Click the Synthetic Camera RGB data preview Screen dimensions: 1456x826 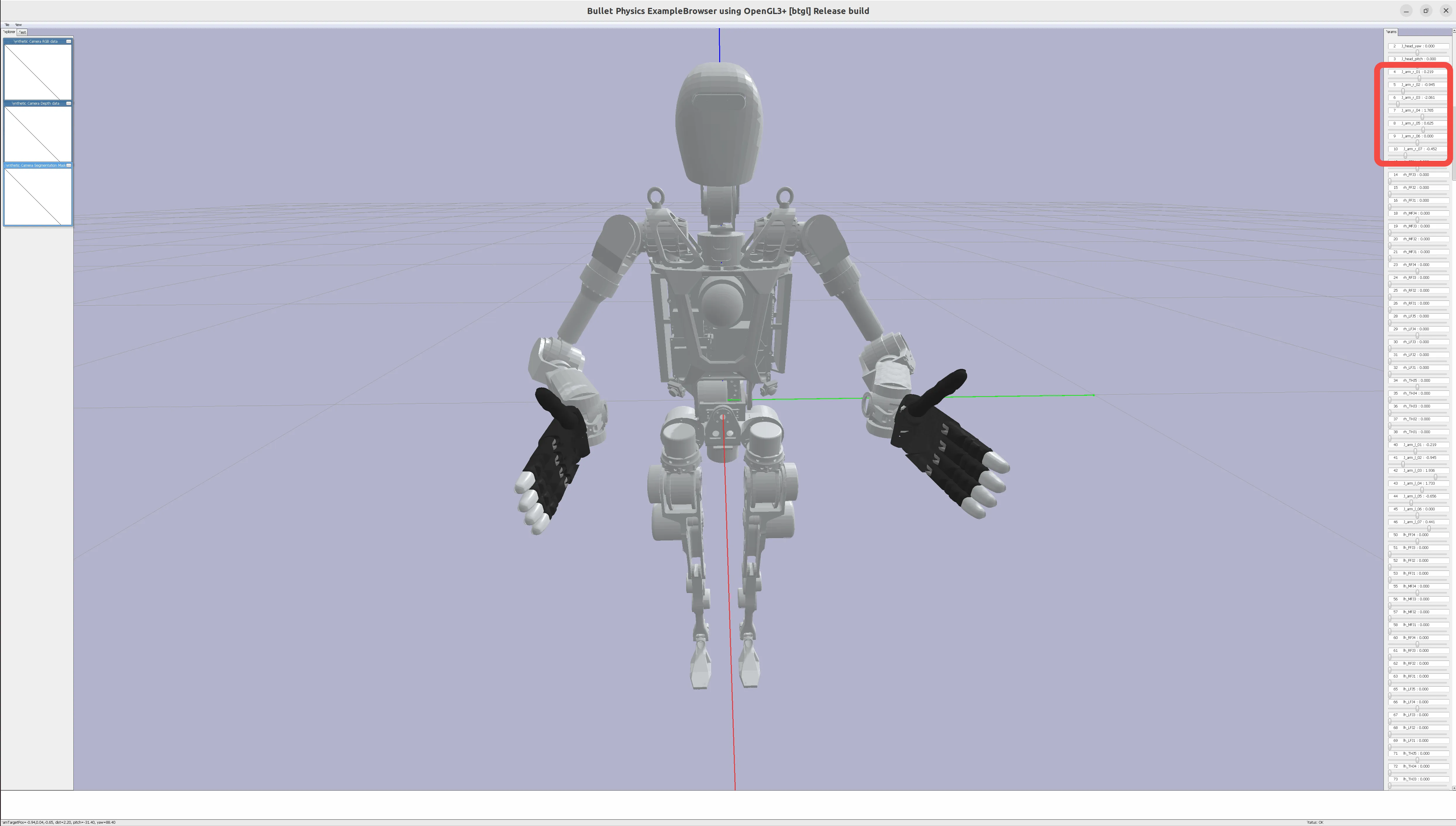point(38,72)
